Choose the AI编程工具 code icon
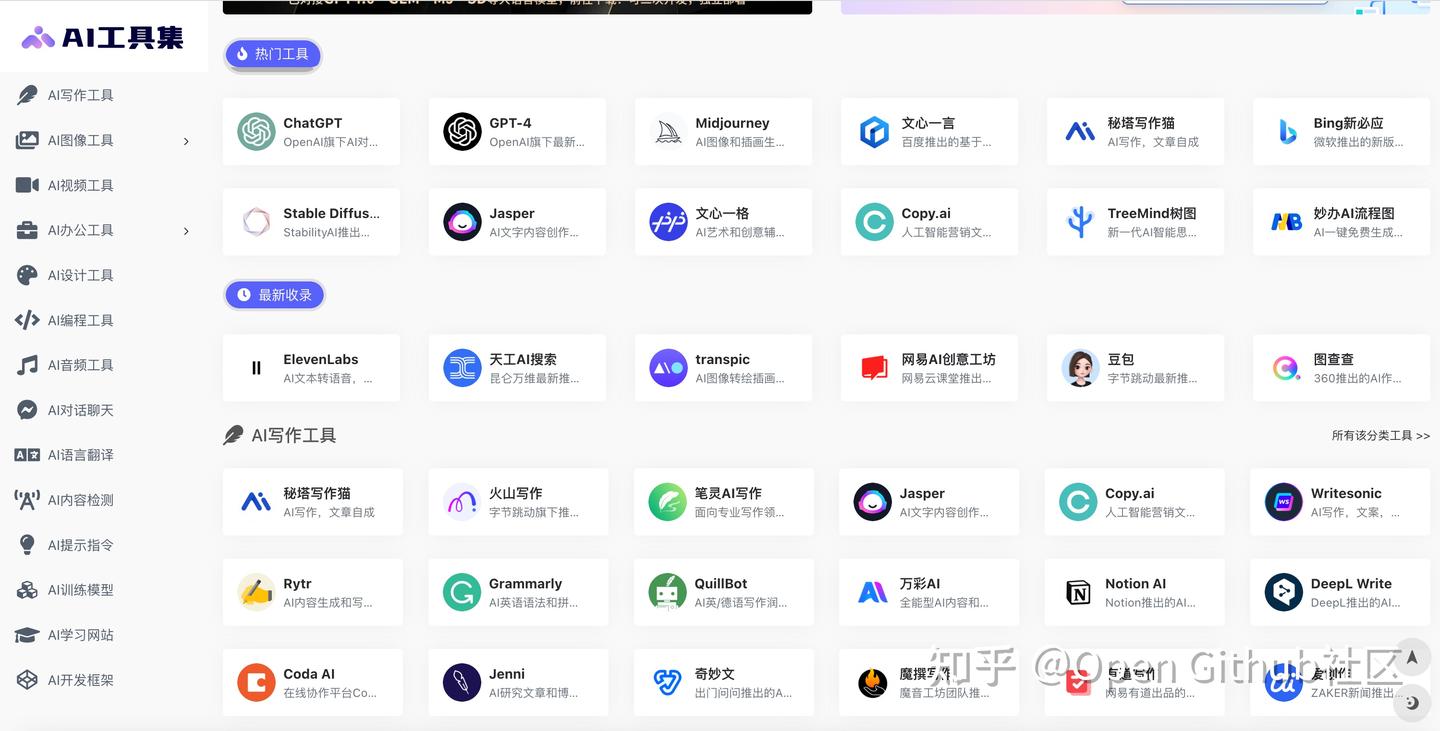 click(27, 320)
